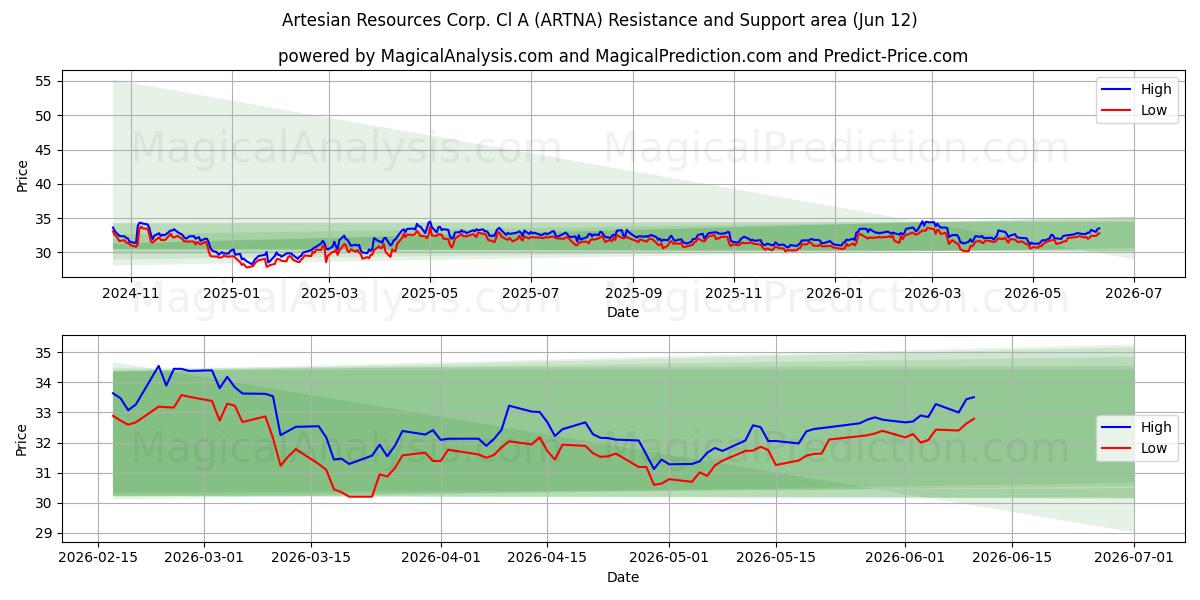
Task: Click the '2025-03' tick label
Action: click(329, 292)
